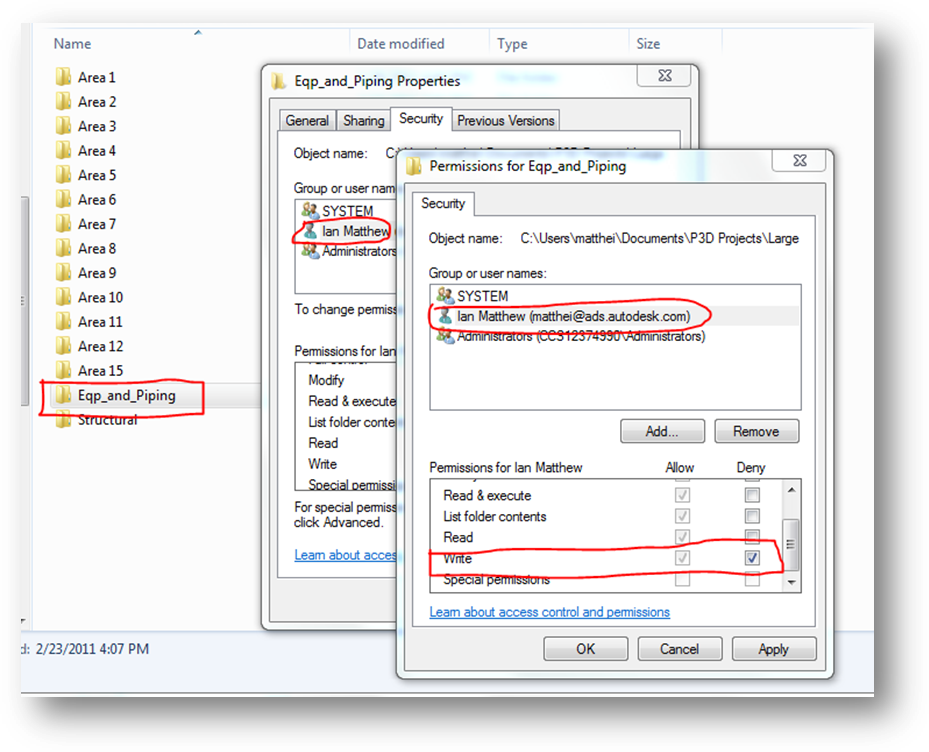
Task: Select Security tab in Permissions dialog
Action: (x=443, y=203)
